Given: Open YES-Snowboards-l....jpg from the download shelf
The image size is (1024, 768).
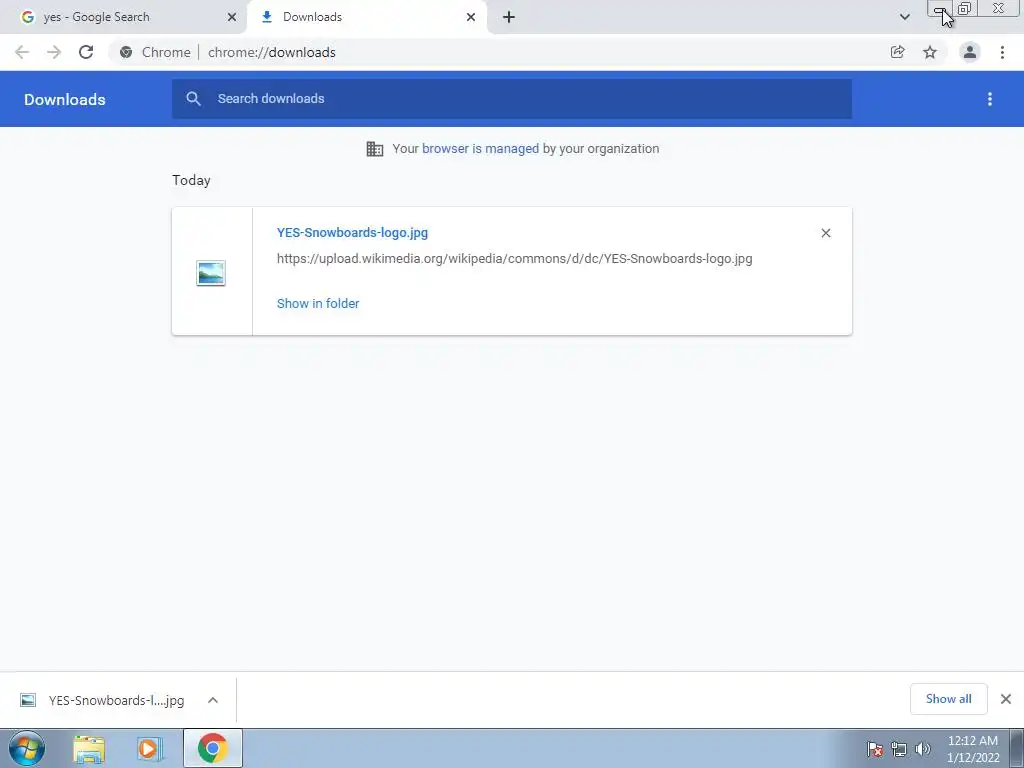Looking at the screenshot, I should (116, 700).
